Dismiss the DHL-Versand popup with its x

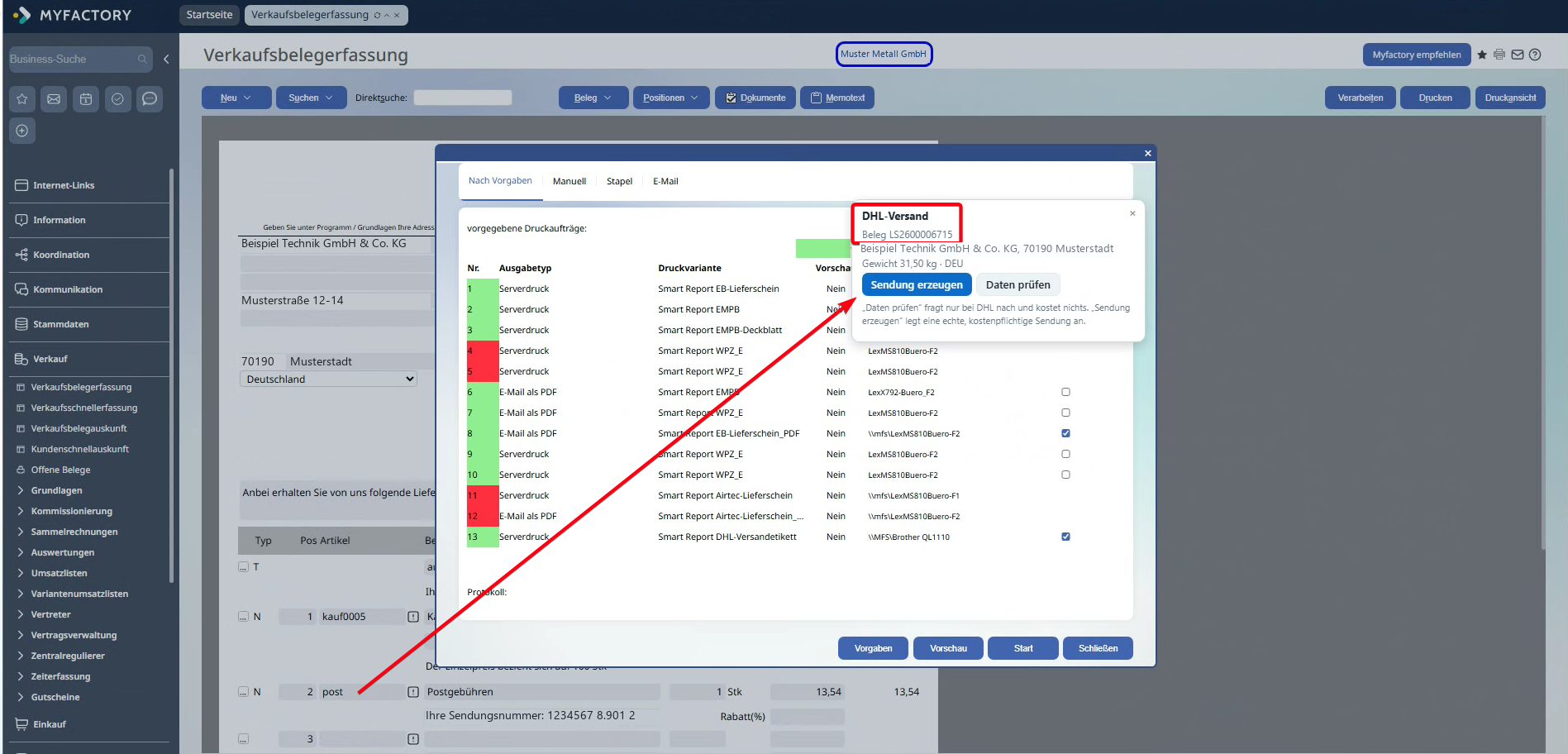[1132, 213]
